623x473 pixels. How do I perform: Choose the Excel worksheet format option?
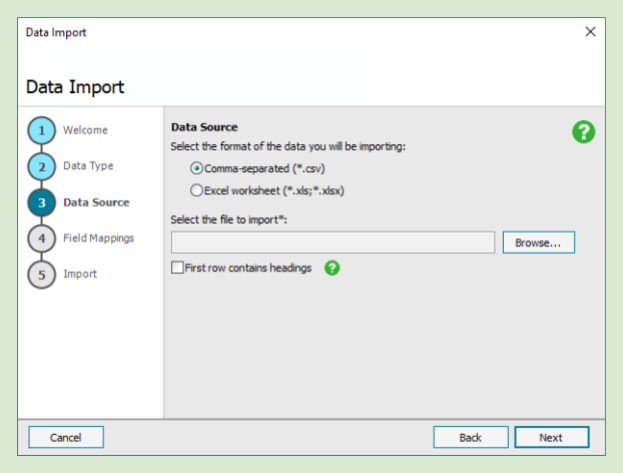coord(197,190)
